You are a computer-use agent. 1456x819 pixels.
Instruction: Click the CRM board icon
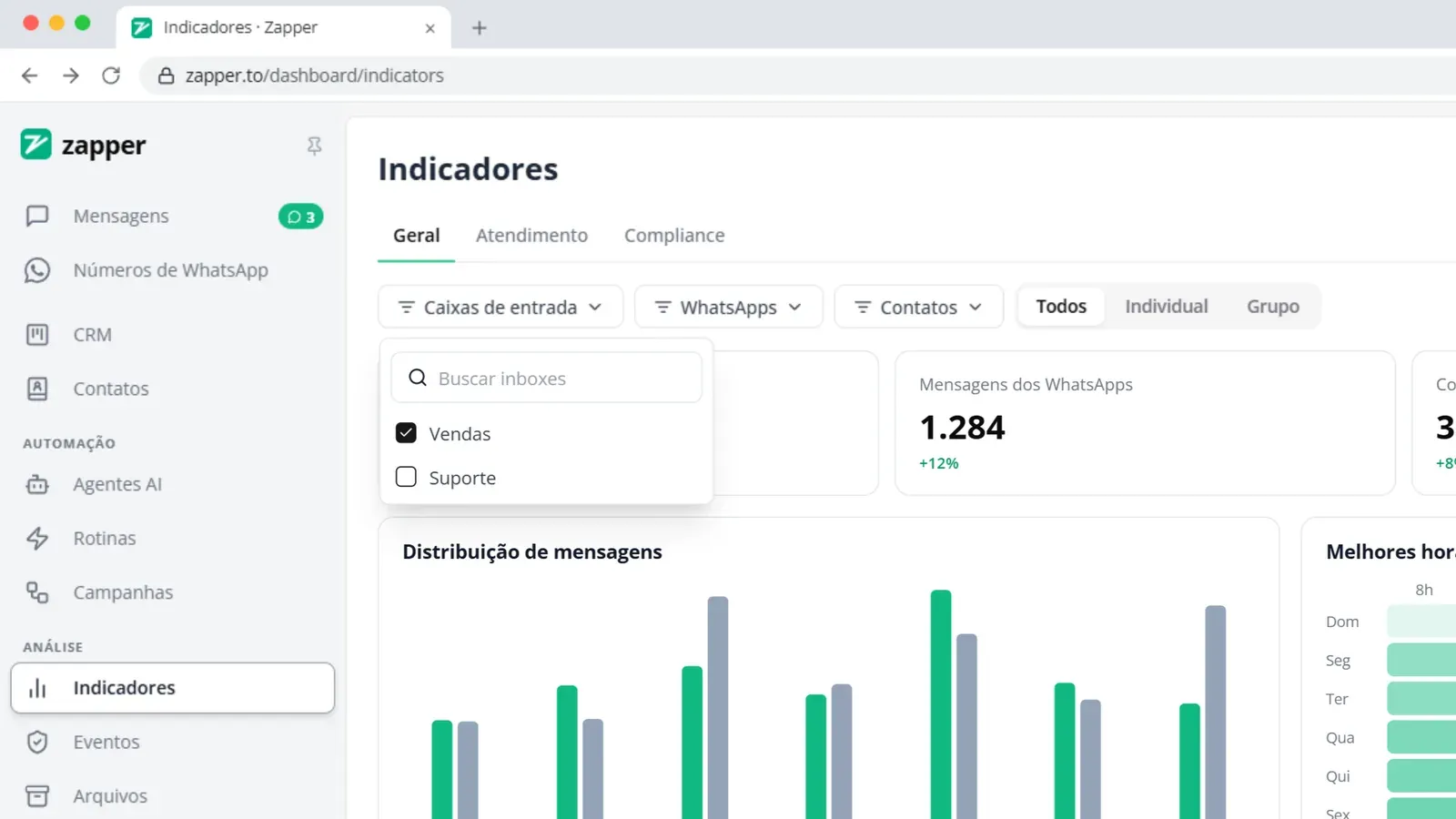37,335
